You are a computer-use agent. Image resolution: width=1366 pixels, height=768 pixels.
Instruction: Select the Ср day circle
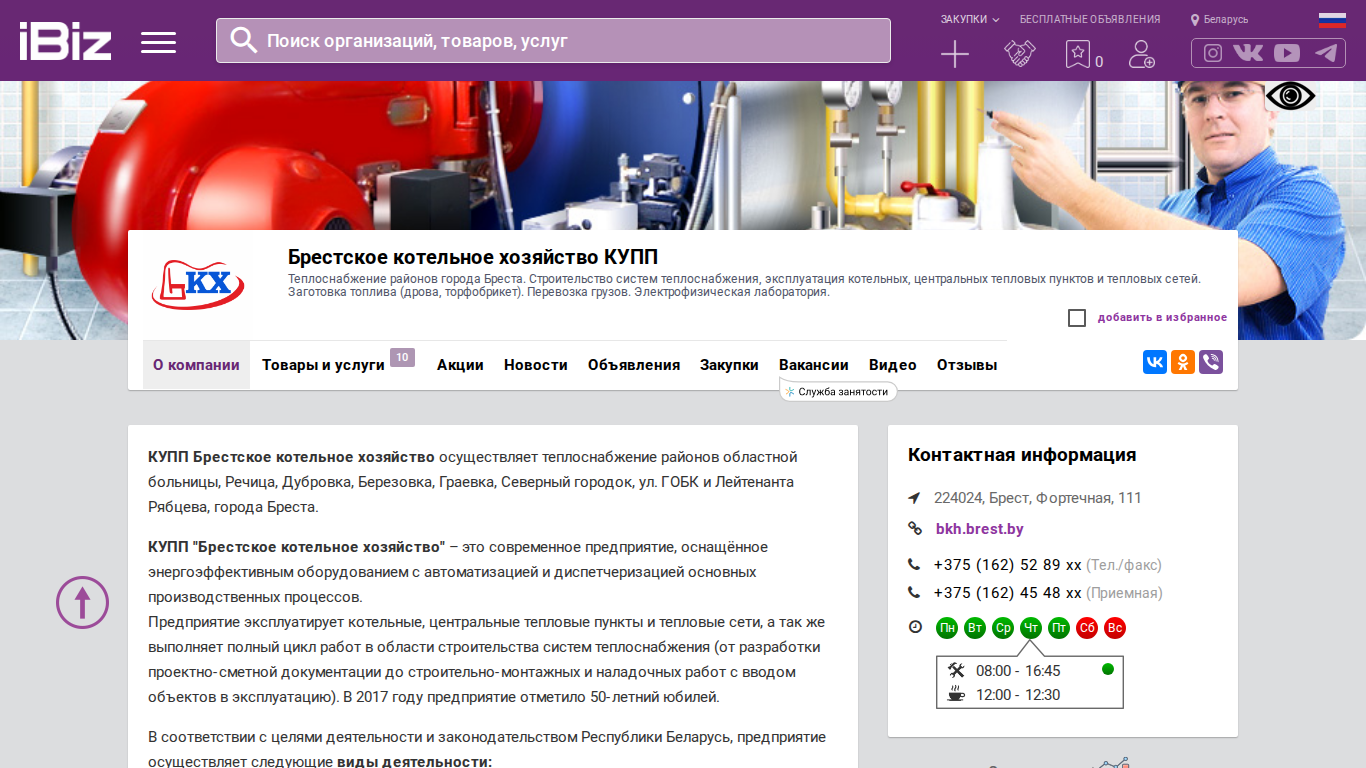coord(1003,628)
